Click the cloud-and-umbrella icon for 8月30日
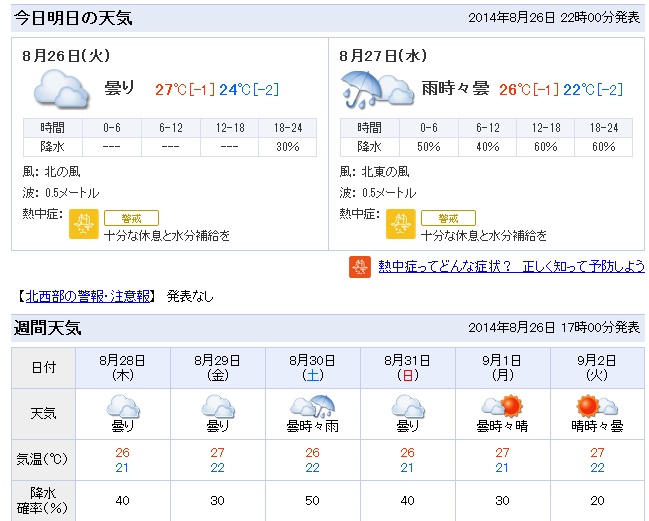The width and height of the screenshot is (649, 521). 312,406
